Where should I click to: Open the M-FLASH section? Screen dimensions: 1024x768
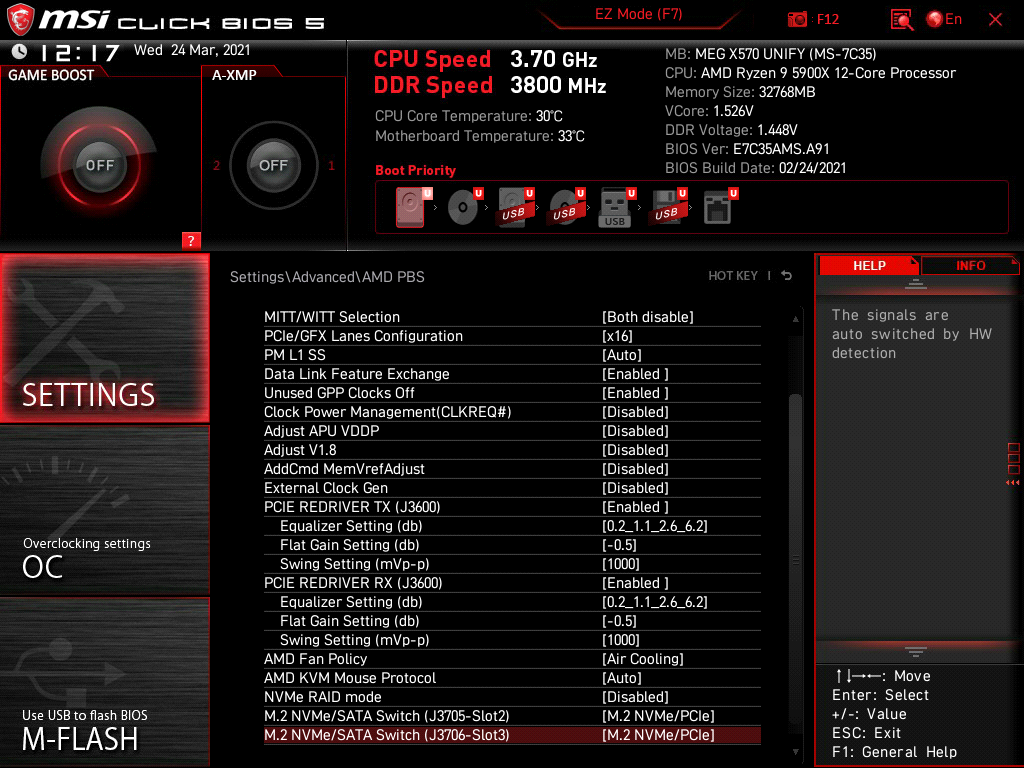[x=105, y=682]
